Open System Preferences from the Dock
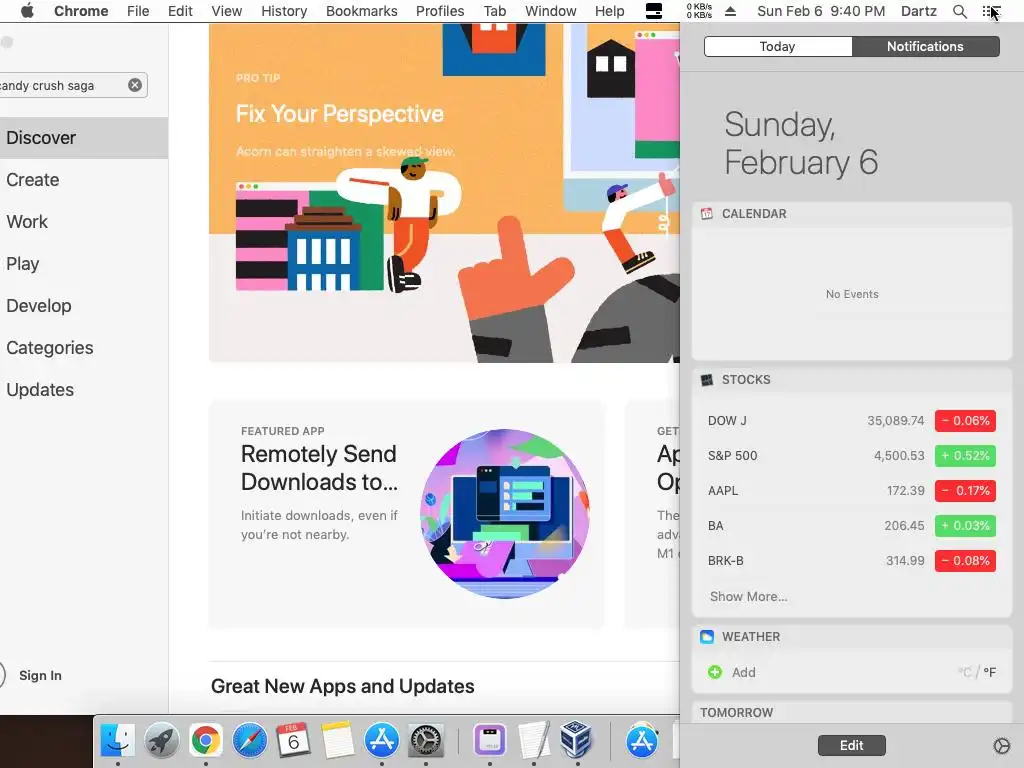 point(426,741)
